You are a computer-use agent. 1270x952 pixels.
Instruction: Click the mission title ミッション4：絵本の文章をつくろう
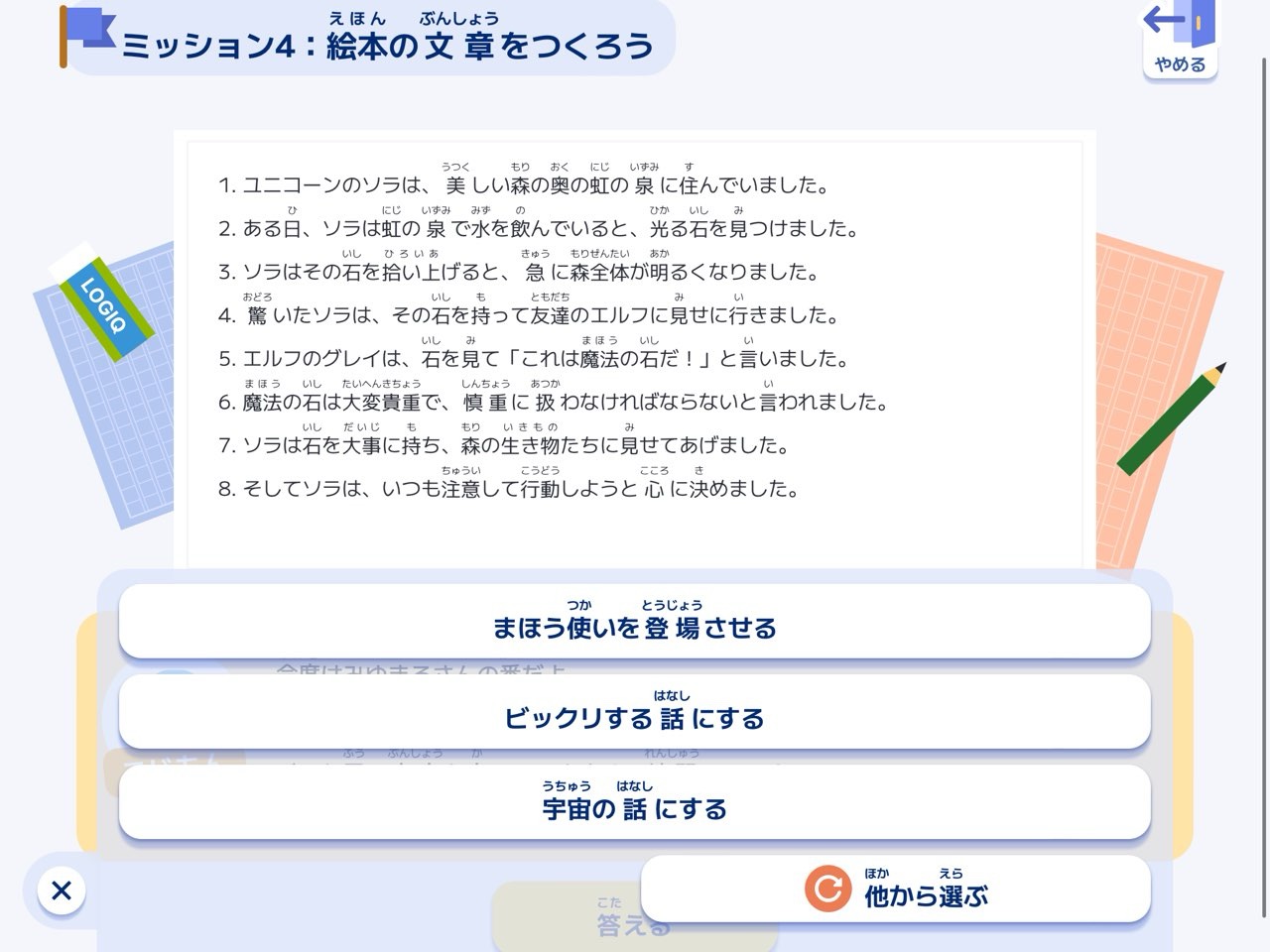pyautogui.click(x=387, y=38)
